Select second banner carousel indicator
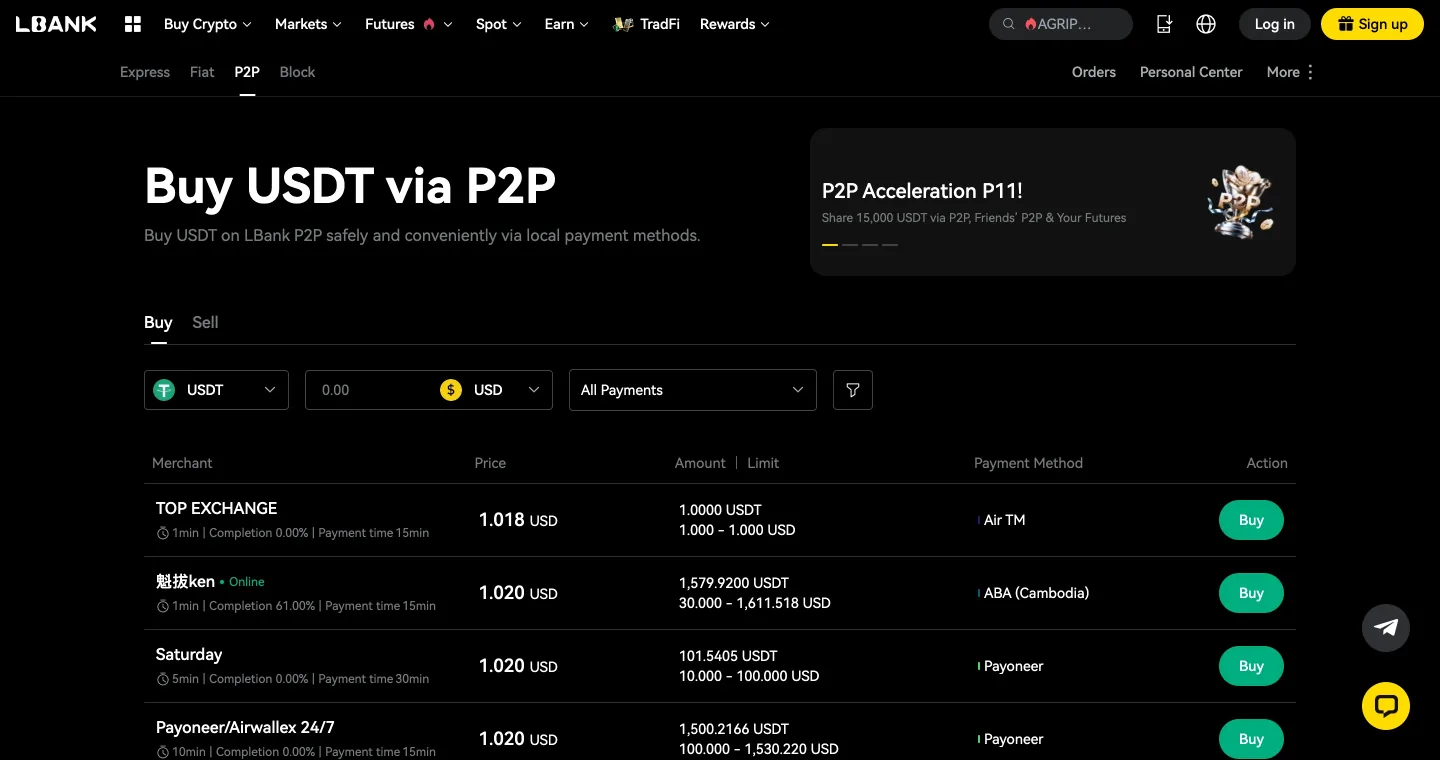Viewport: 1440px width, 760px height. tap(850, 245)
